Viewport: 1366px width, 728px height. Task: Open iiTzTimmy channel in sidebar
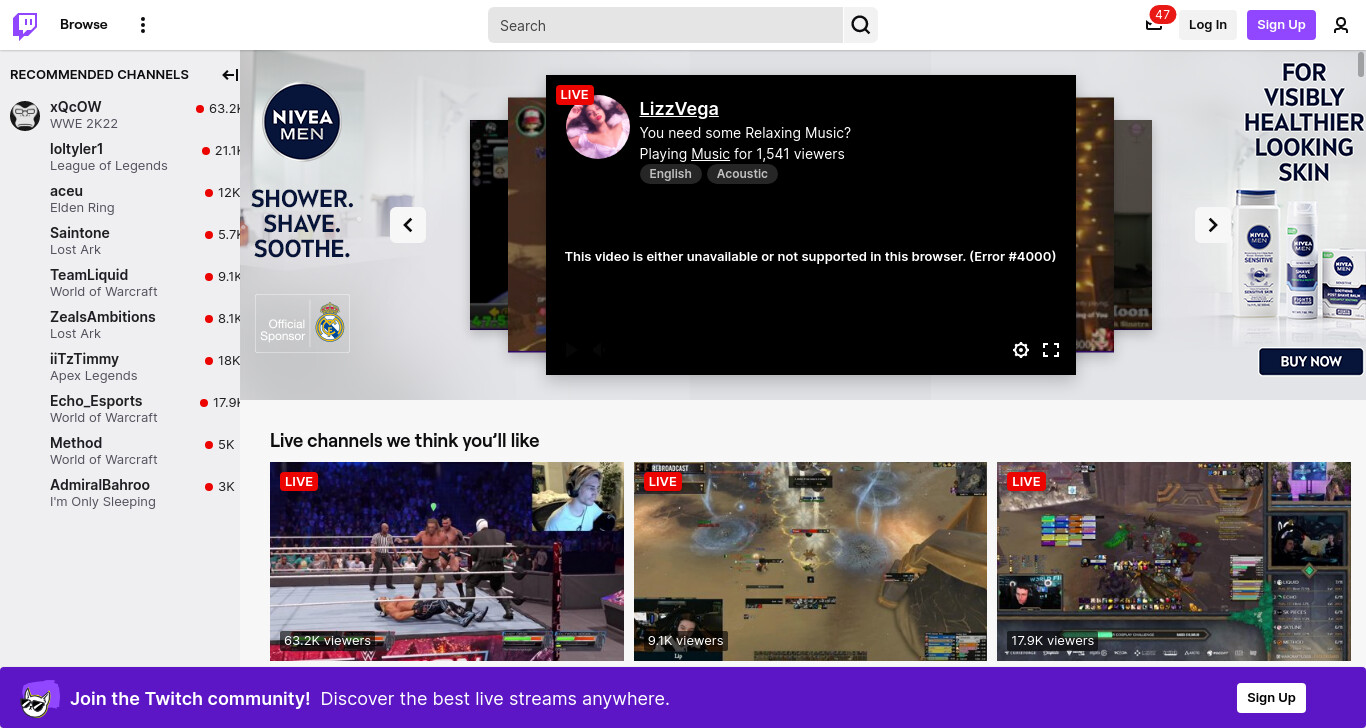click(x=120, y=367)
